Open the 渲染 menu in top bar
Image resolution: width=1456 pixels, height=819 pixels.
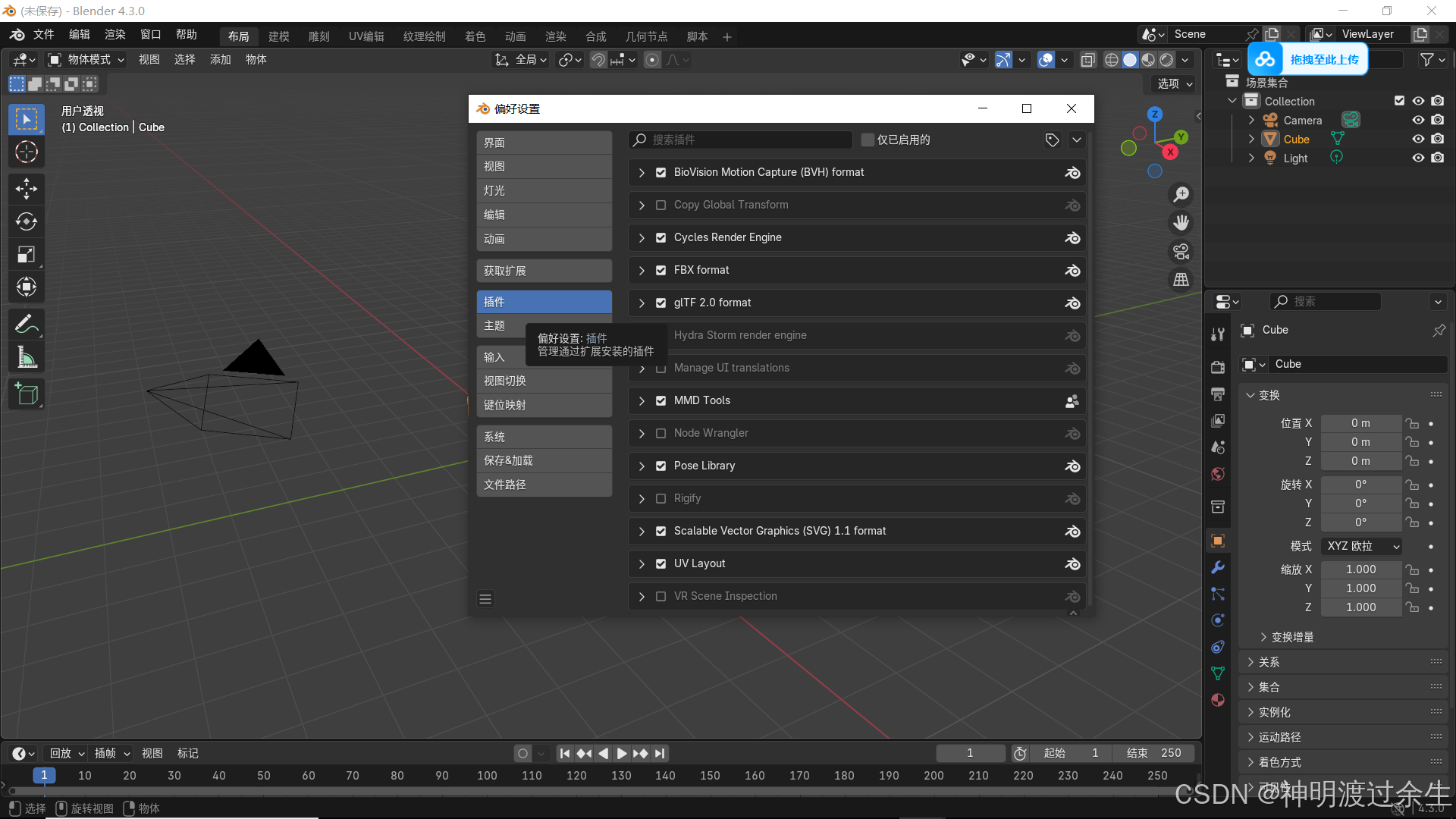[x=115, y=34]
